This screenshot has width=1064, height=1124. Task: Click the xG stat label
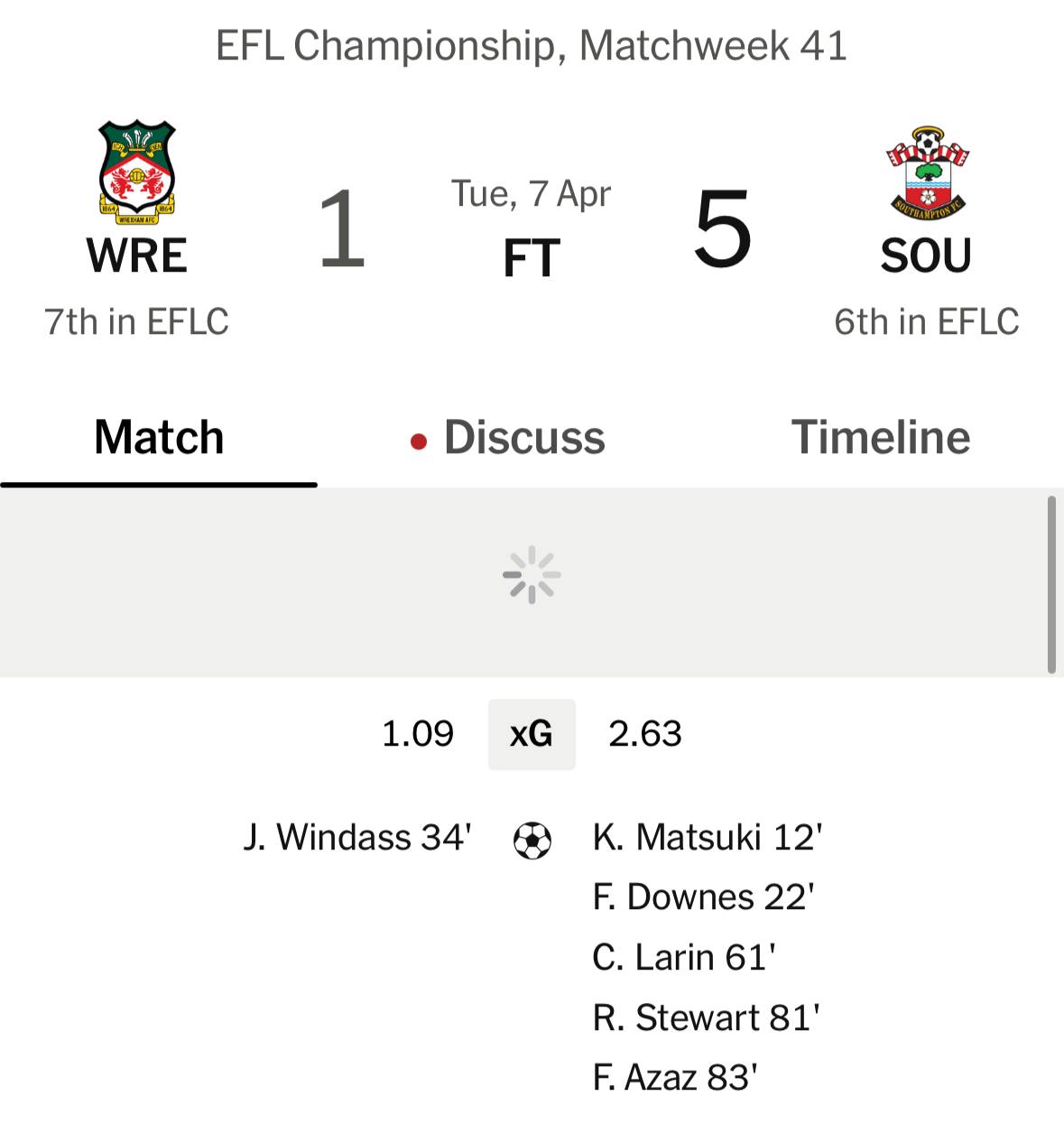(x=532, y=734)
